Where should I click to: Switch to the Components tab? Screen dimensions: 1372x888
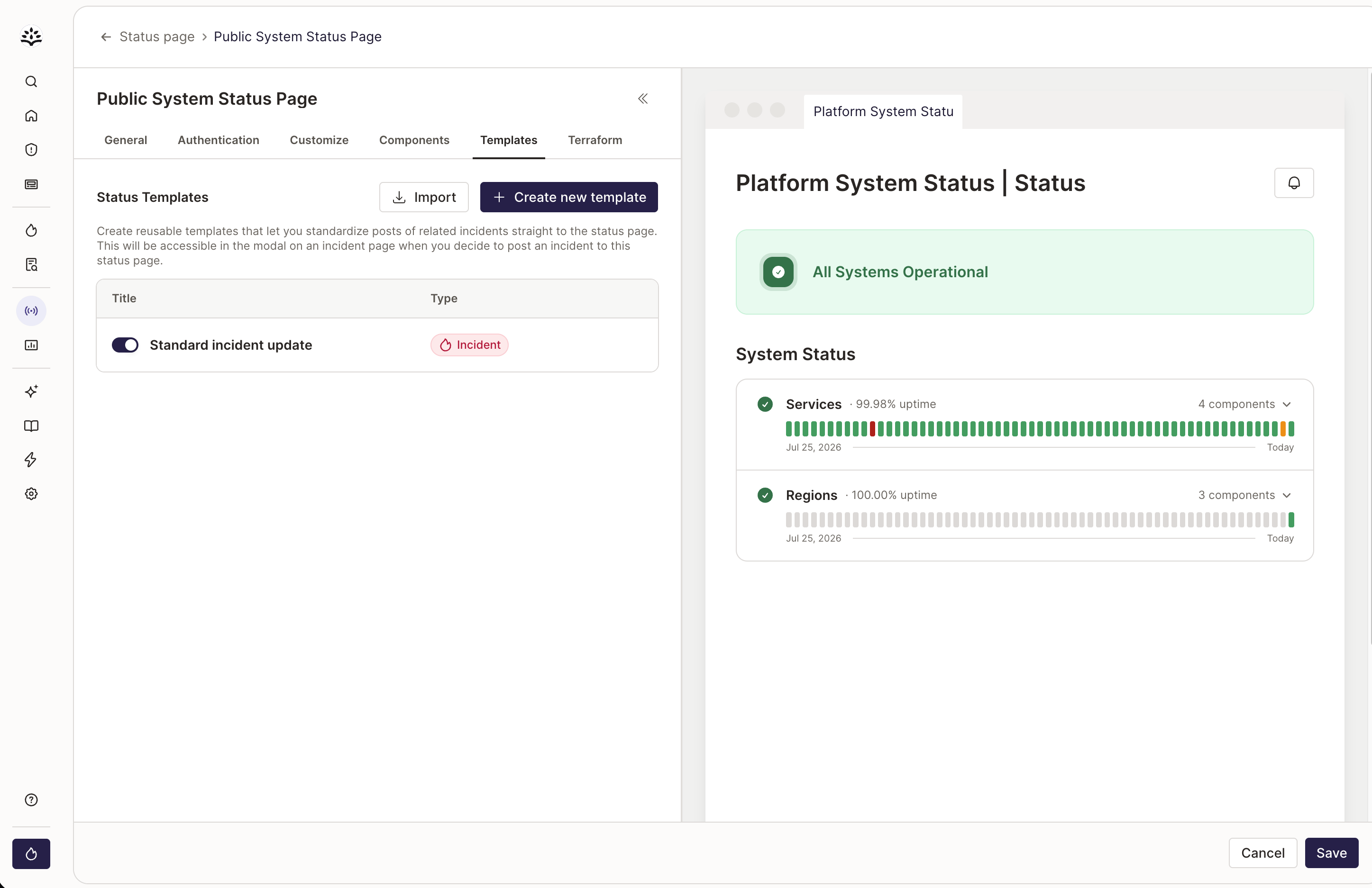click(414, 140)
